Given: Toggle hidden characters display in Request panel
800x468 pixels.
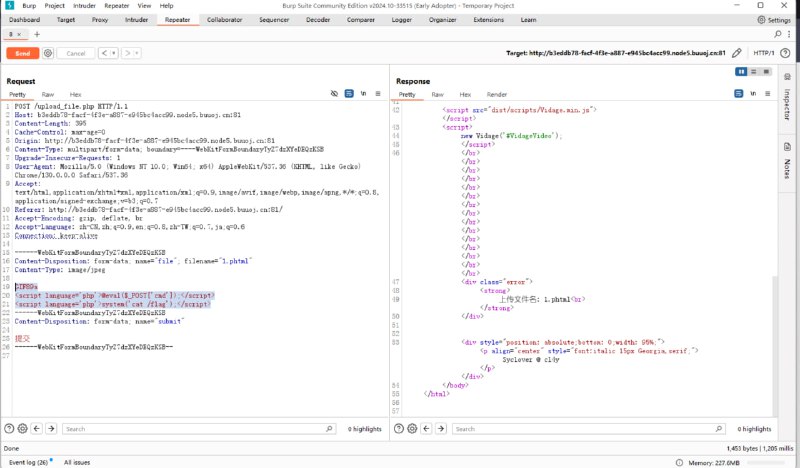Looking at the screenshot, I should click(x=335, y=94).
